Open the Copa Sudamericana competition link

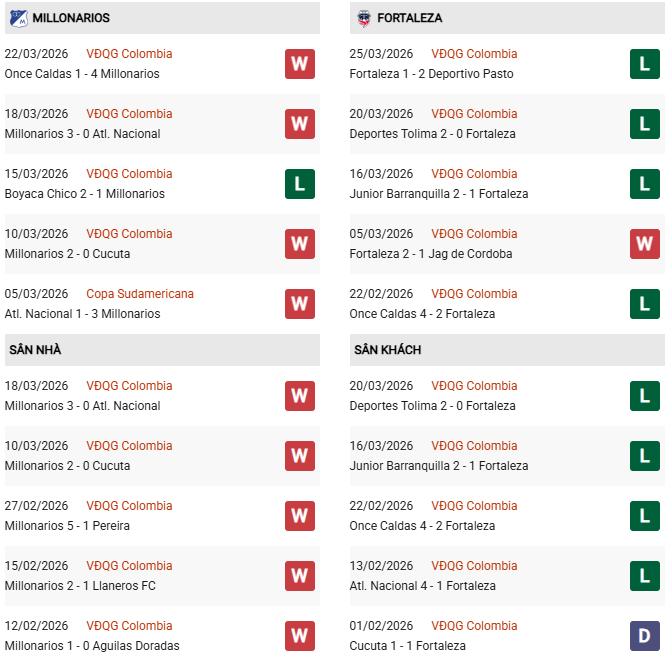pos(140,294)
